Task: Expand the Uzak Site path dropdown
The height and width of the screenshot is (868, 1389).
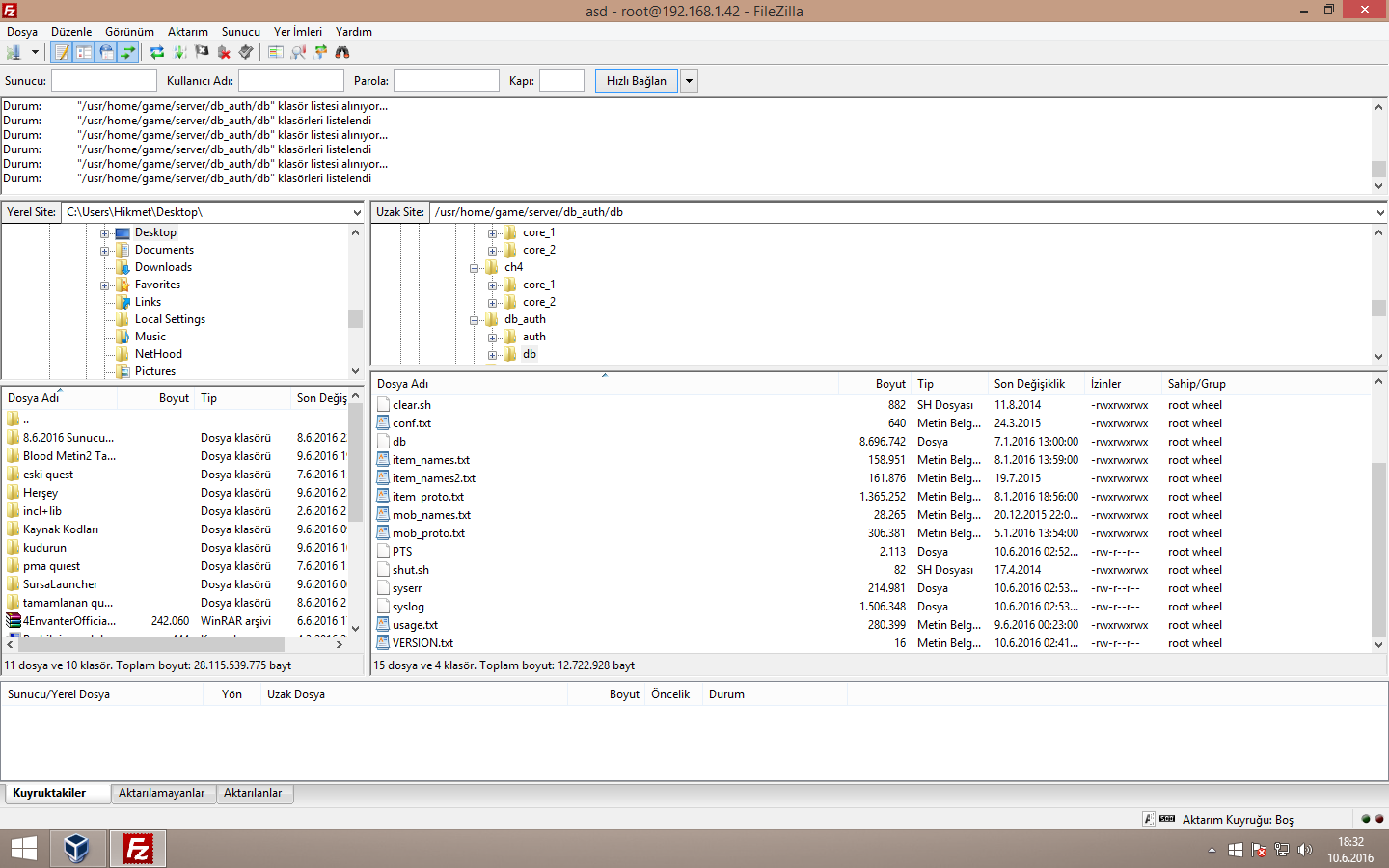Action: pyautogui.click(x=1380, y=212)
